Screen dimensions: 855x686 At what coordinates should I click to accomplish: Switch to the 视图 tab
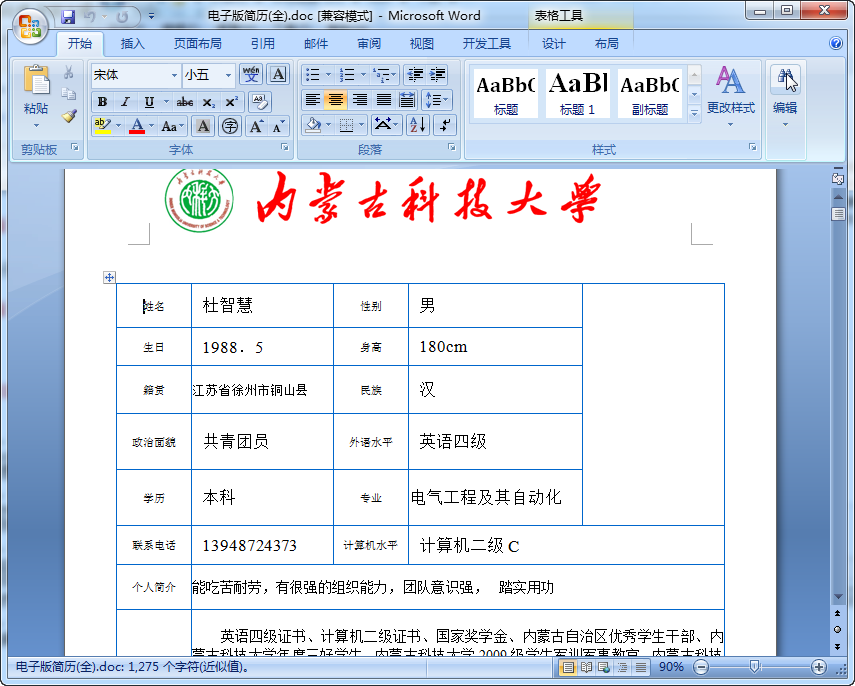[422, 44]
